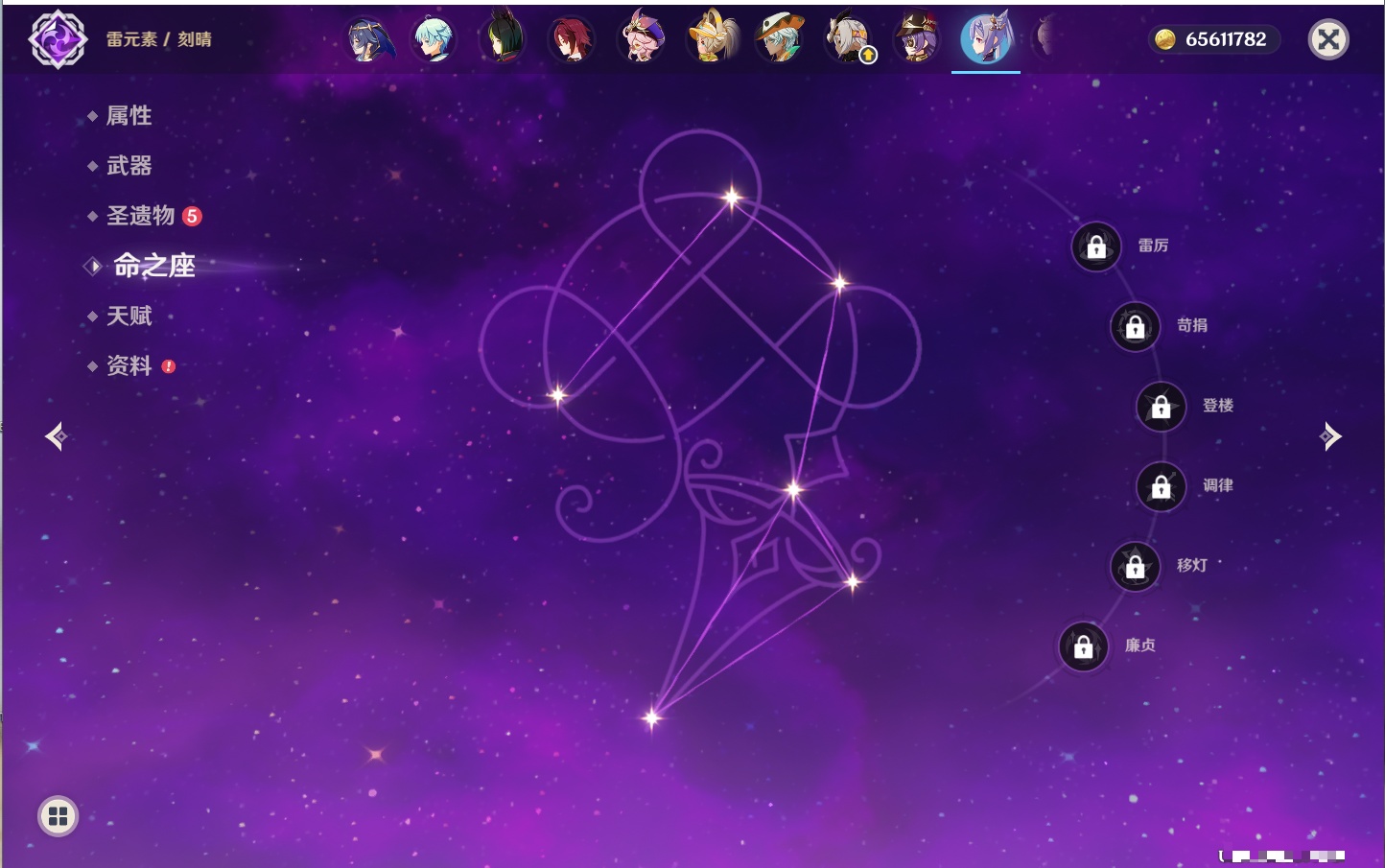Open the grid menu button at bottom-left
Image resolution: width=1385 pixels, height=868 pixels.
point(58,816)
